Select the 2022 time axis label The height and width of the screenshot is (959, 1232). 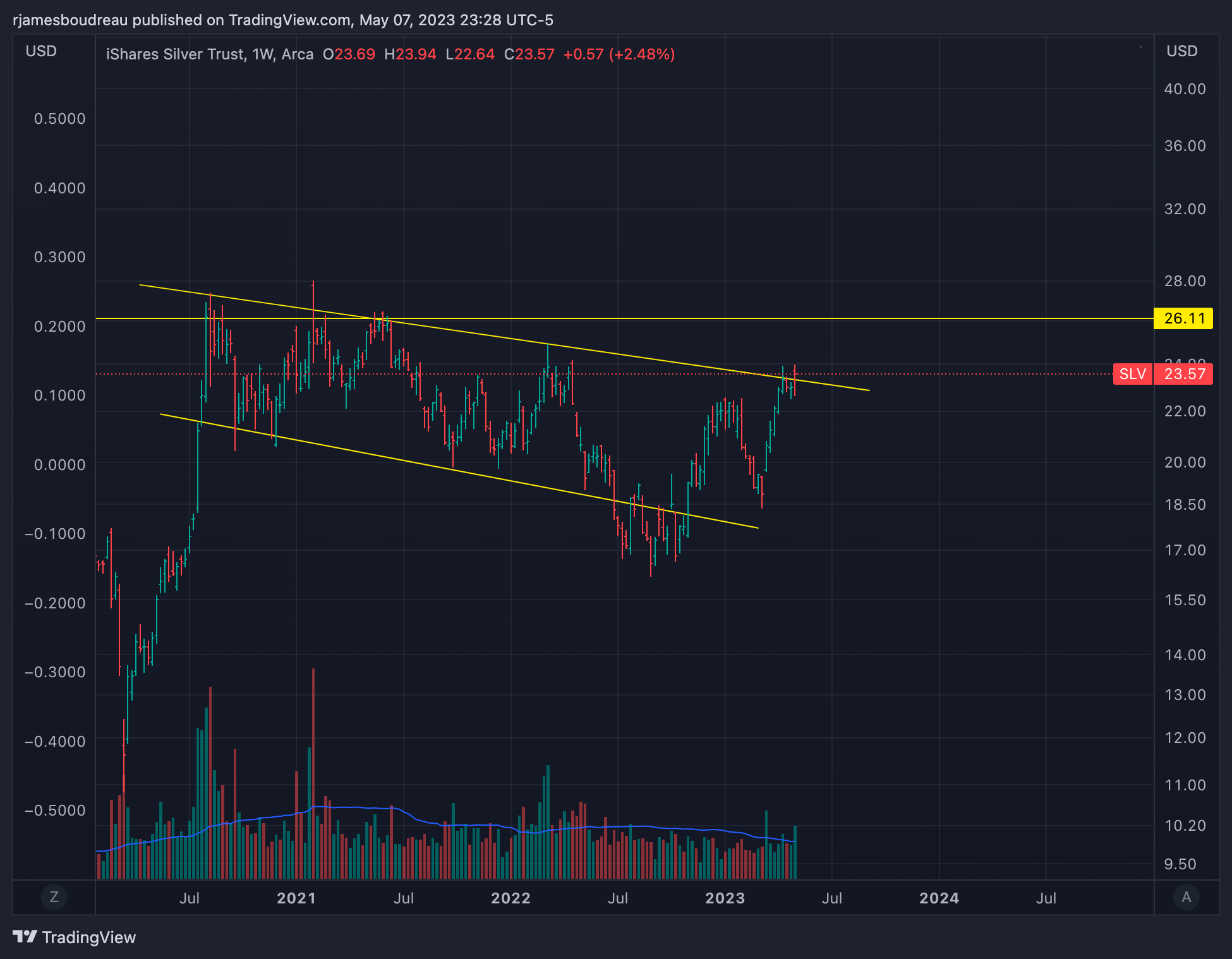(510, 898)
